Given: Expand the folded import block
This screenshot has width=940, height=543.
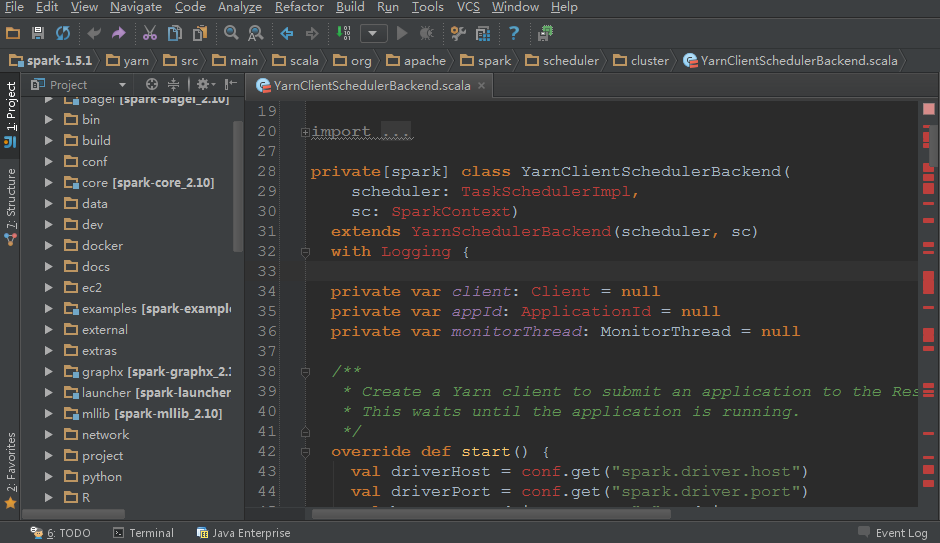Looking at the screenshot, I should click(x=305, y=132).
